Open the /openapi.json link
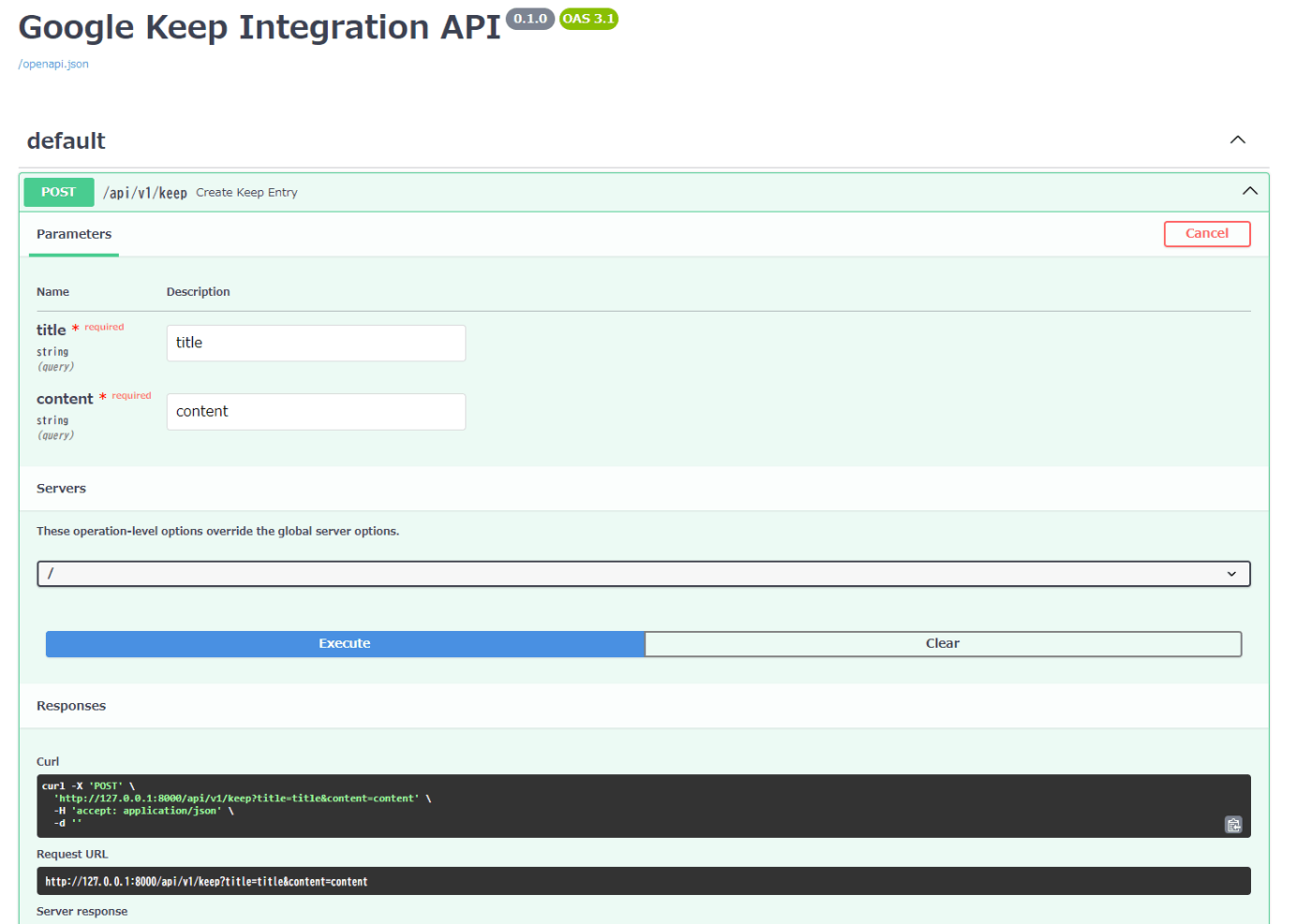 tap(53, 65)
